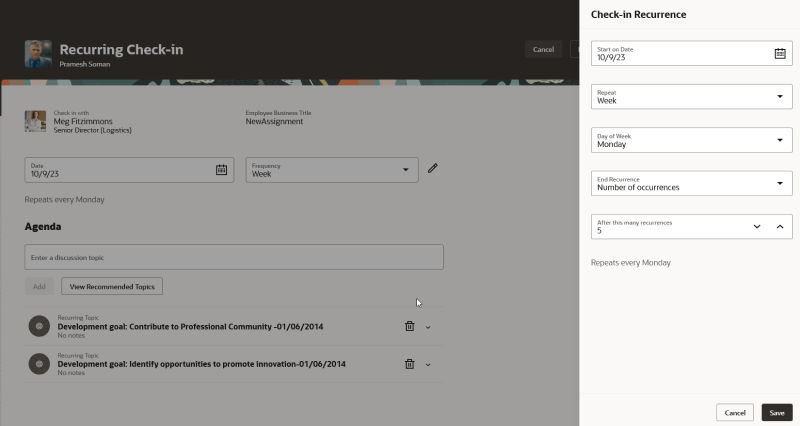The height and width of the screenshot is (426, 800).
Task: Cancel the Check-in Recurrence panel
Action: click(735, 413)
